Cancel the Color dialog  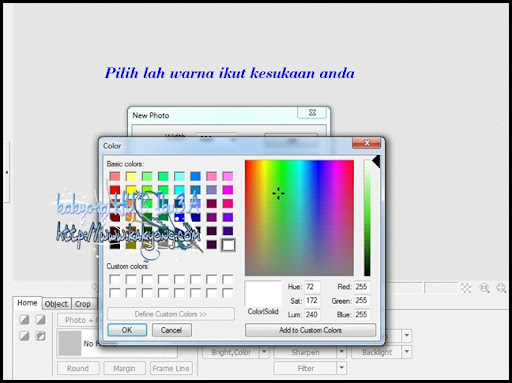pyautogui.click(x=171, y=330)
